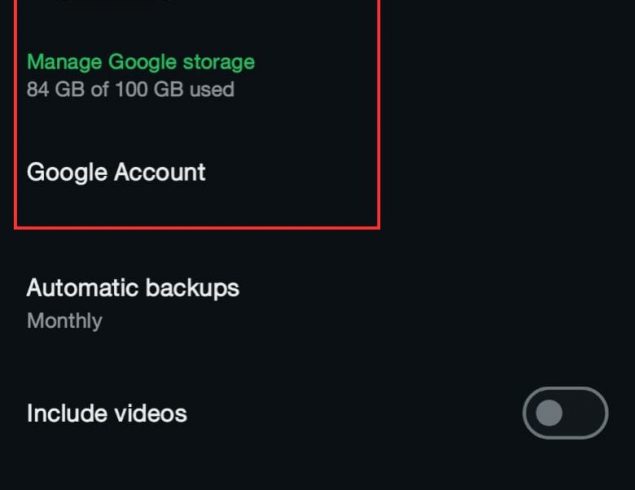Enable video backups using the switch track
Screen dimensions: 635x490
(565, 413)
